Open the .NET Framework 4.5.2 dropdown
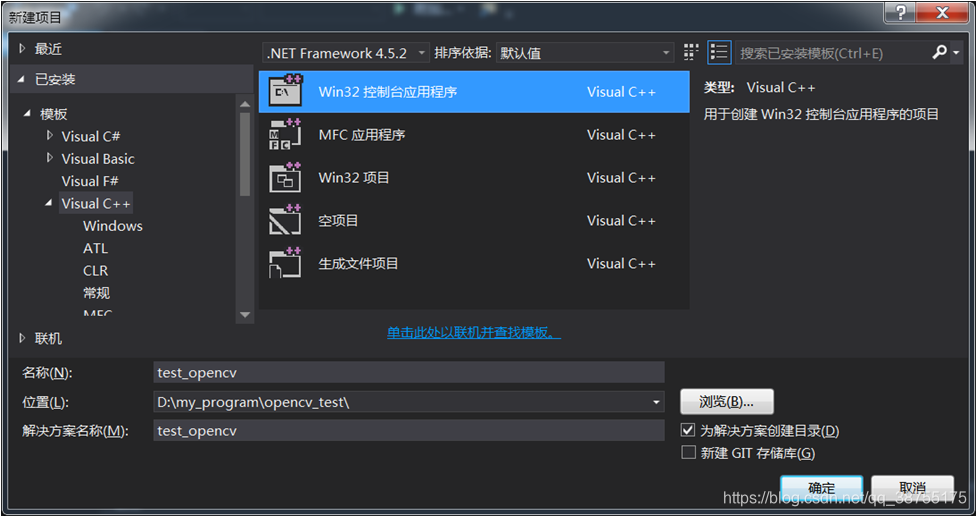The height and width of the screenshot is (517, 977). point(346,53)
